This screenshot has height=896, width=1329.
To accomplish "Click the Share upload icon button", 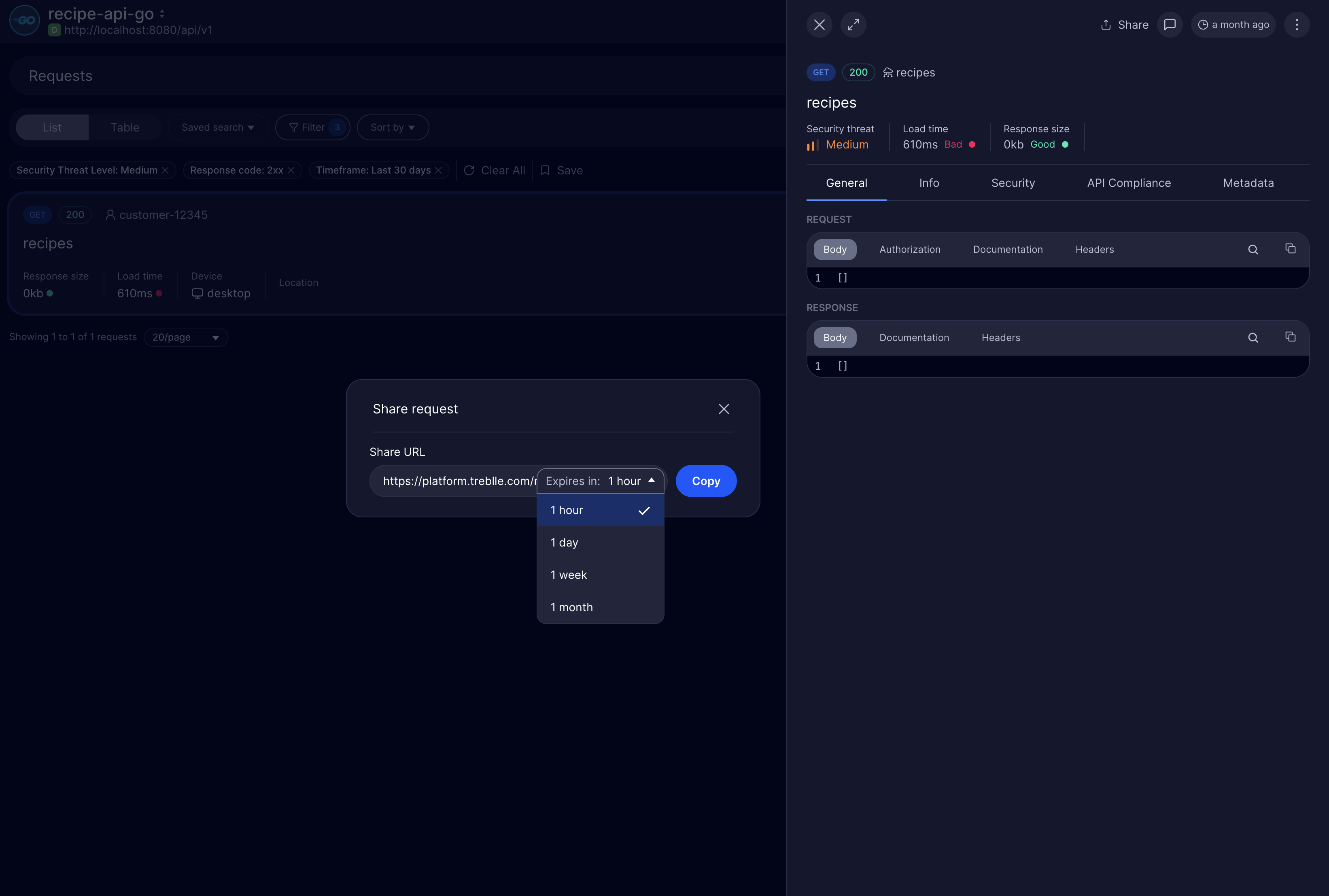I will [x=1124, y=25].
